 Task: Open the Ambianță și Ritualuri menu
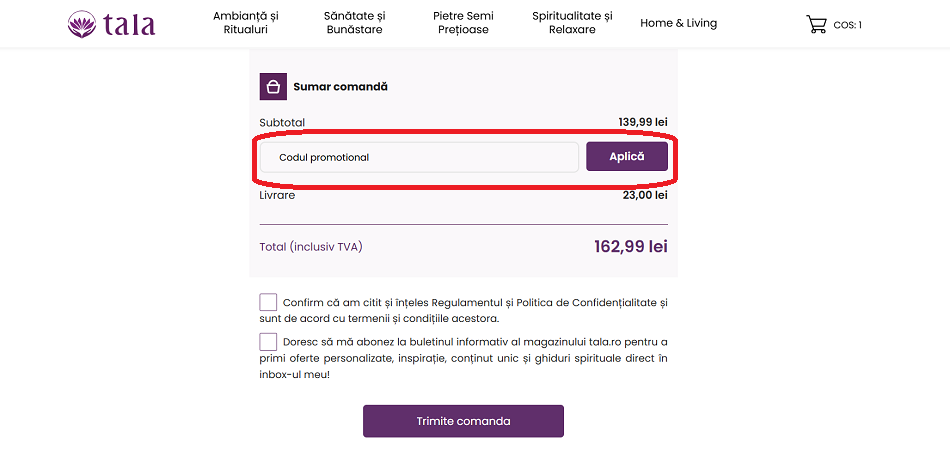[246, 23]
